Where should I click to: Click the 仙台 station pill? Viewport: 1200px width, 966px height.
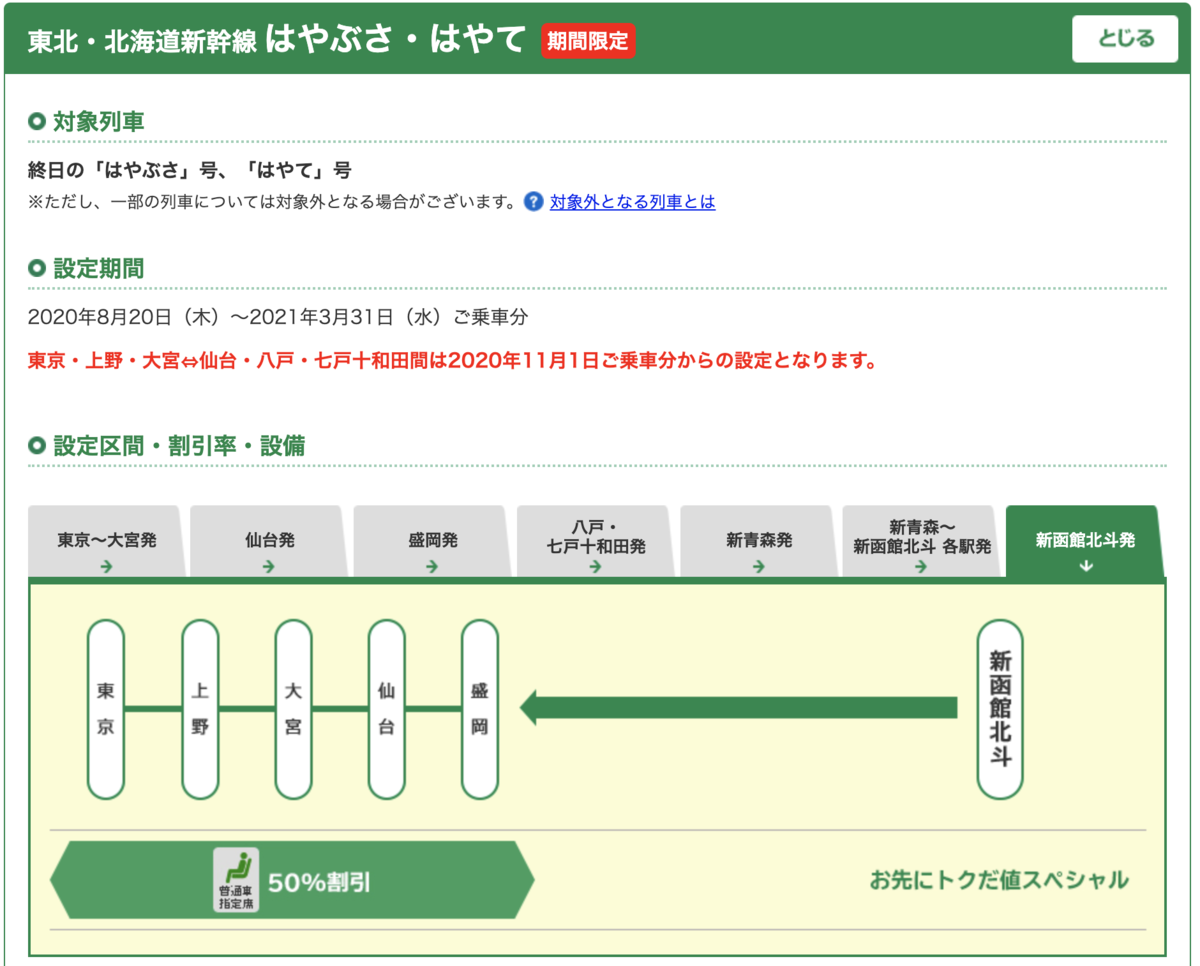tap(386, 709)
